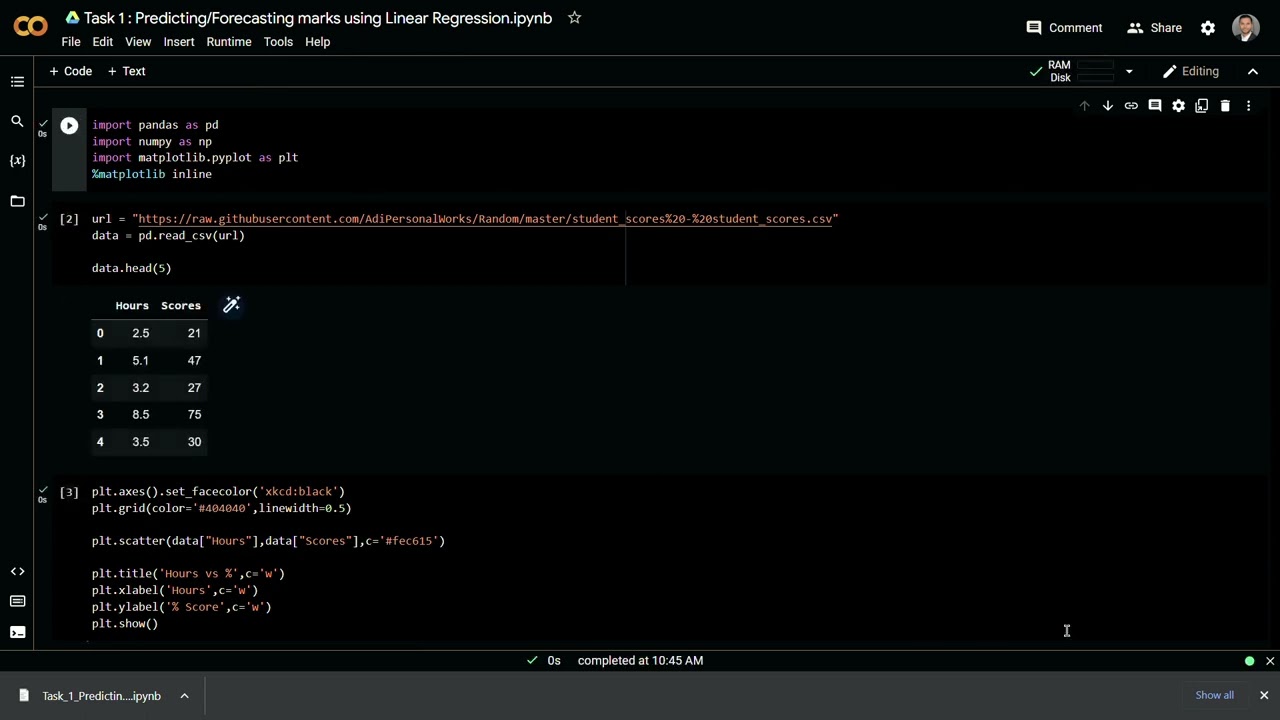Run the imports code cell
Viewport: 1280px width, 720px height.
pyautogui.click(x=69, y=126)
